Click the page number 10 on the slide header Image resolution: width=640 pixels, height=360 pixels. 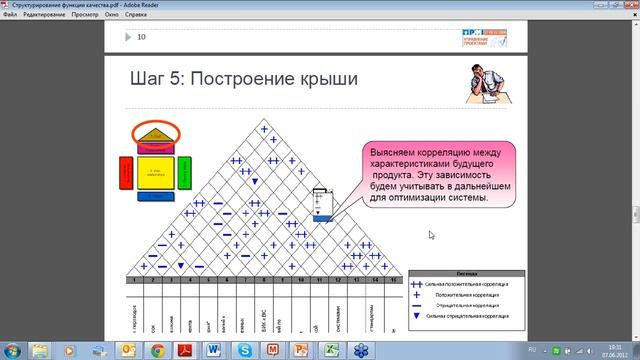(x=141, y=37)
